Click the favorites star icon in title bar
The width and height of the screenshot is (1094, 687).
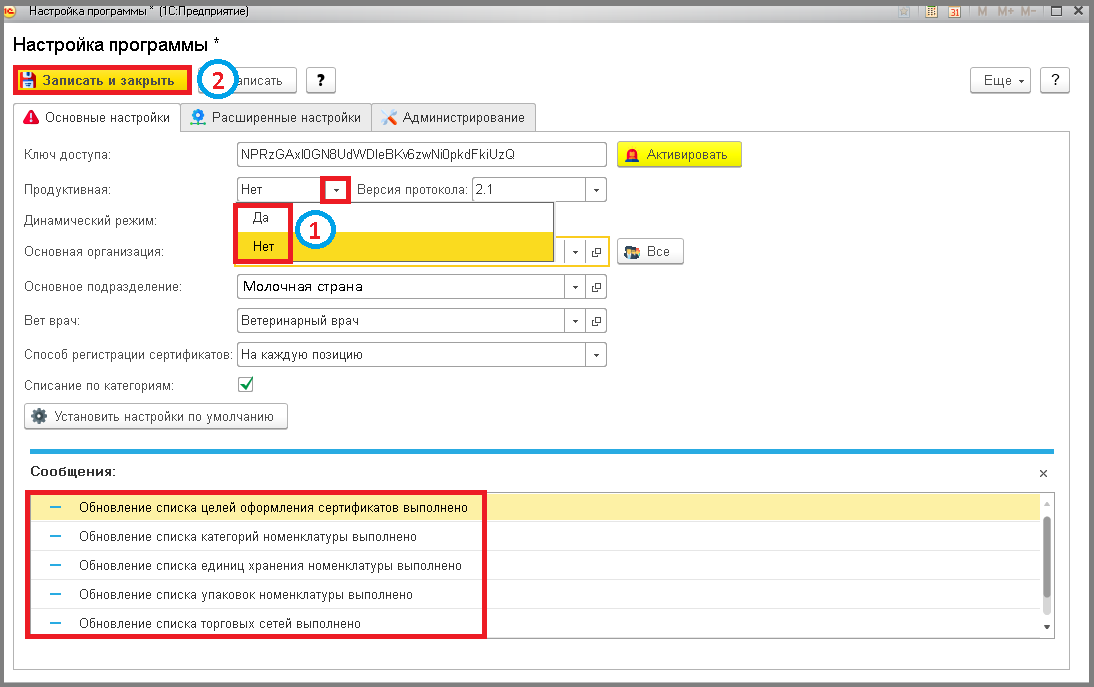pos(904,11)
